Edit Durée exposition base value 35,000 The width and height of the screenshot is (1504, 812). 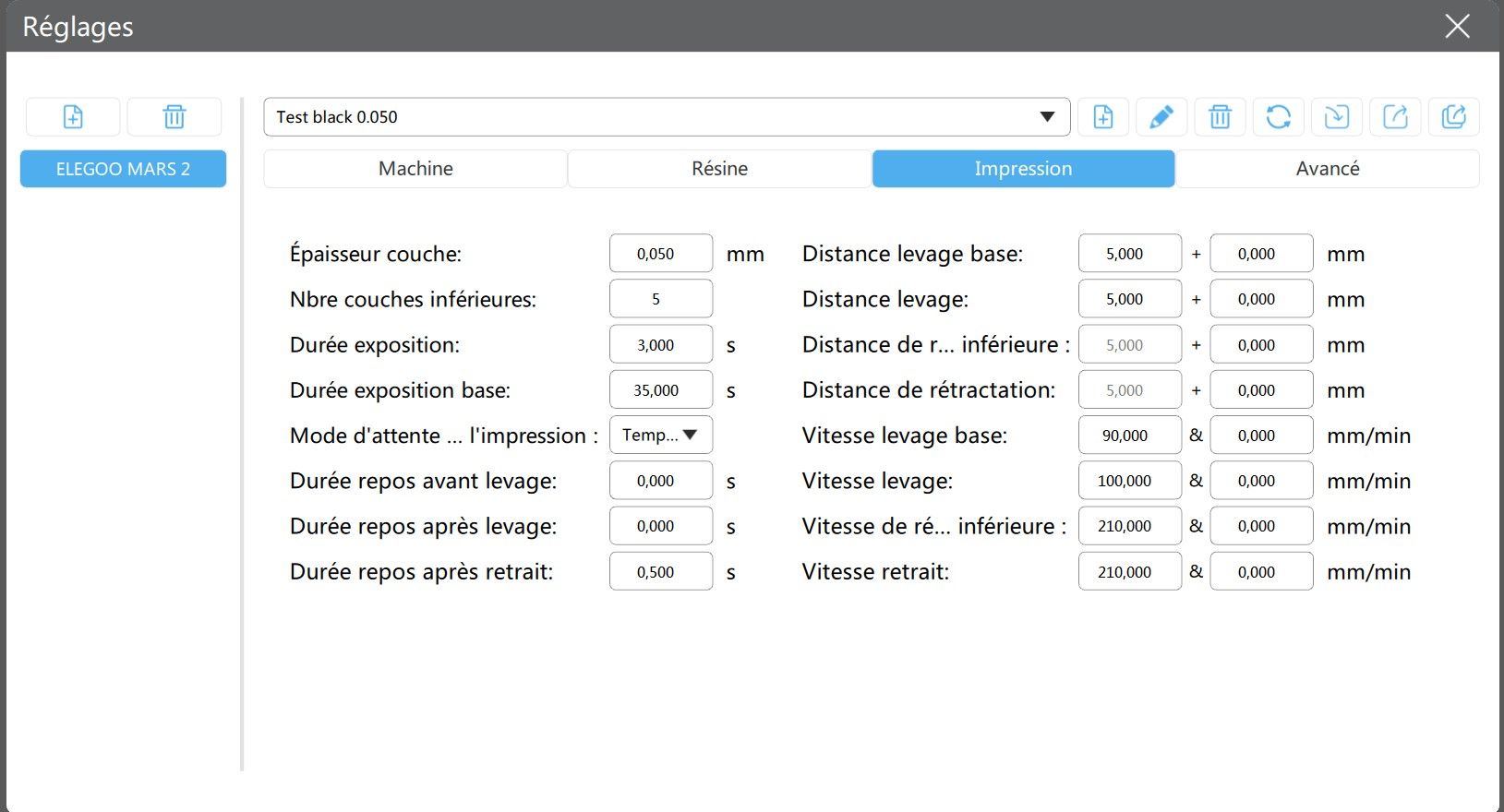(661, 390)
